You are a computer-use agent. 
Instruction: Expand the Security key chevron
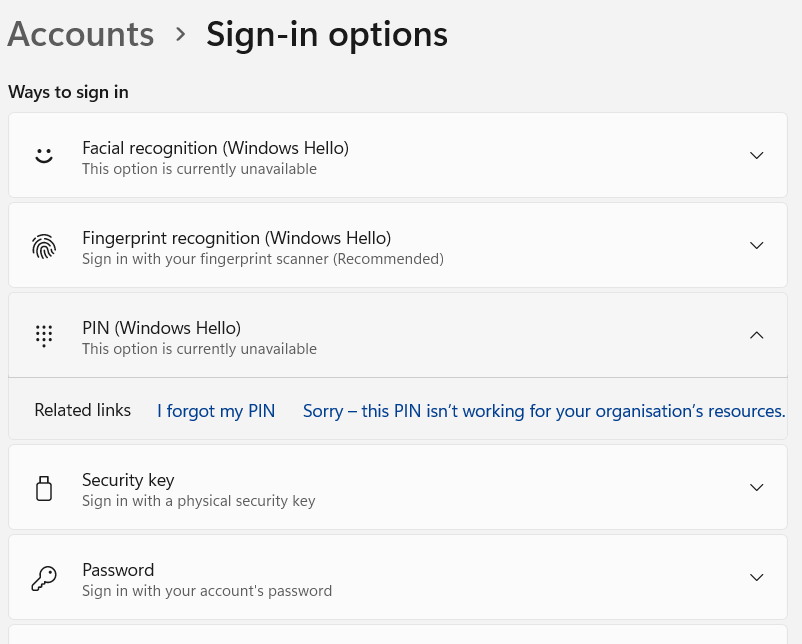pyautogui.click(x=756, y=488)
